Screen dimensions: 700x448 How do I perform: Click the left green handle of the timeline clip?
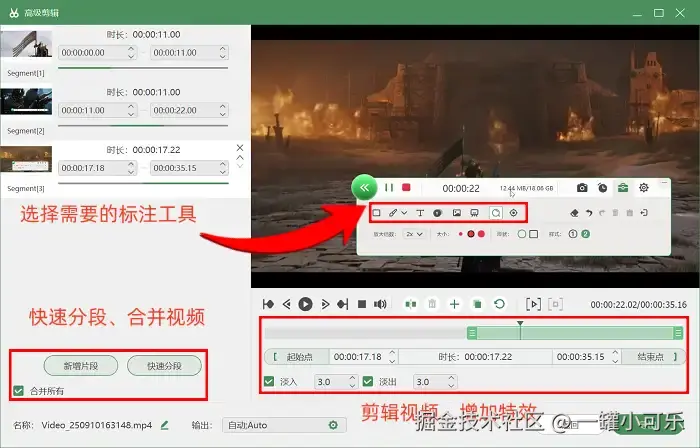point(472,333)
